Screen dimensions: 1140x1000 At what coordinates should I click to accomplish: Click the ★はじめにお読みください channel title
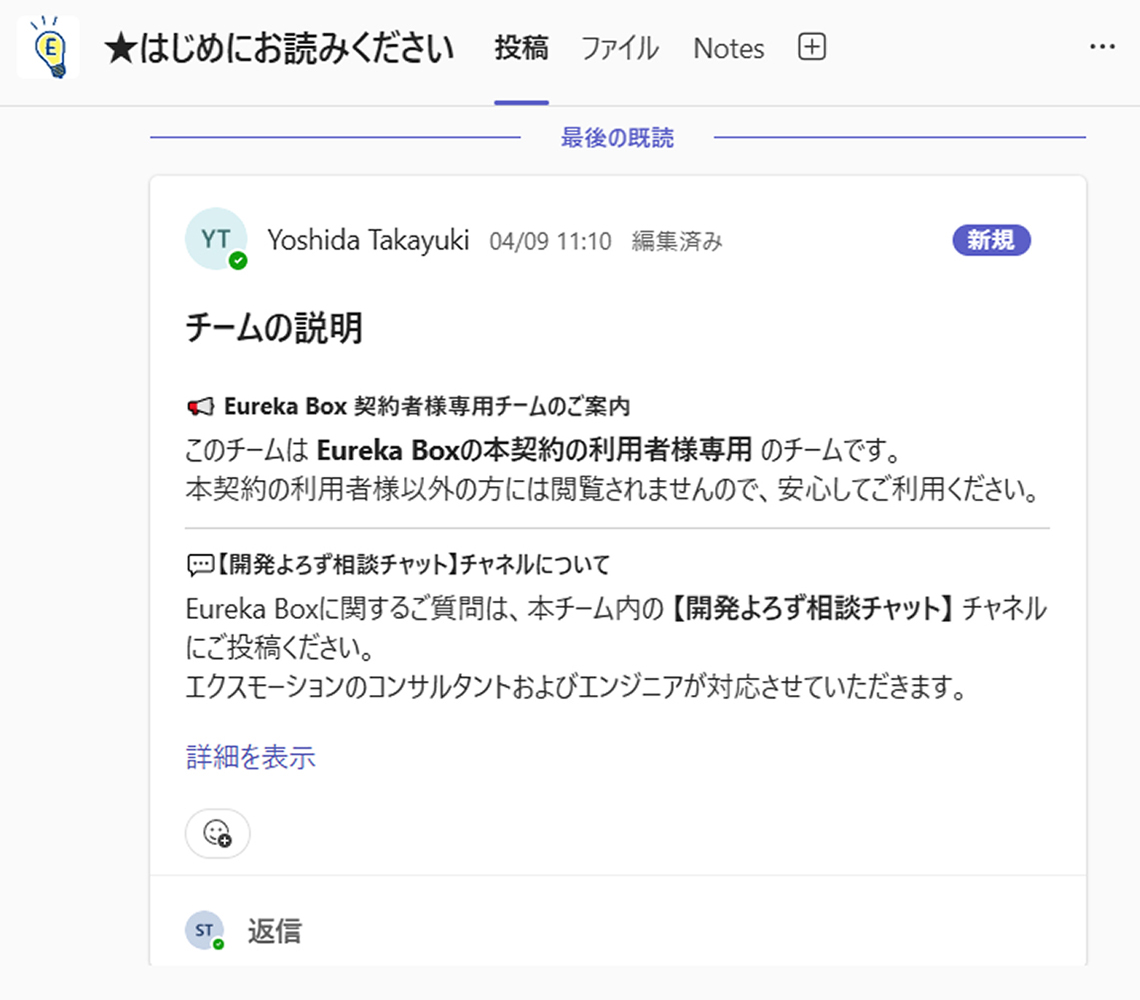point(279,49)
